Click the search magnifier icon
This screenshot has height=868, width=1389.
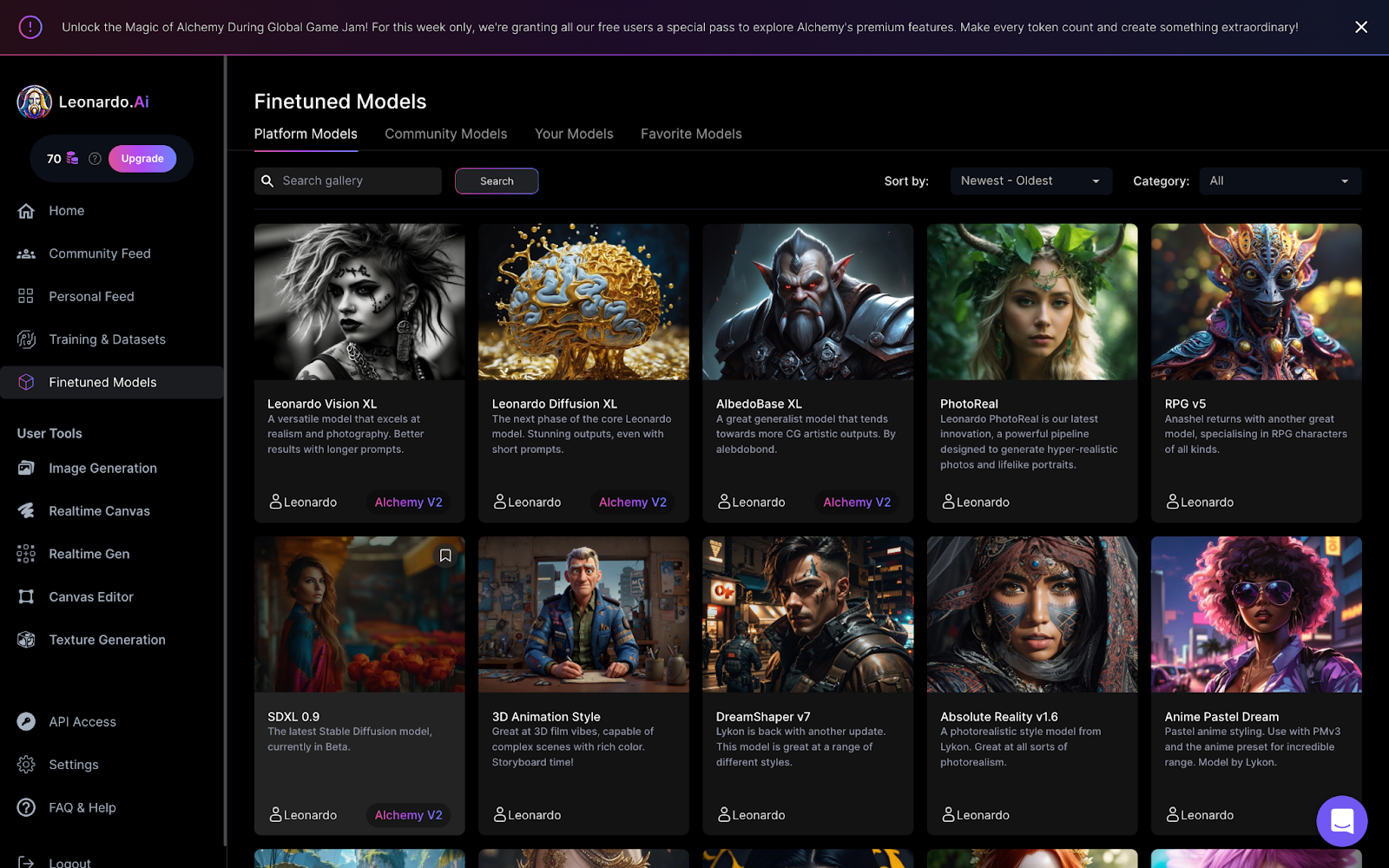(x=267, y=181)
